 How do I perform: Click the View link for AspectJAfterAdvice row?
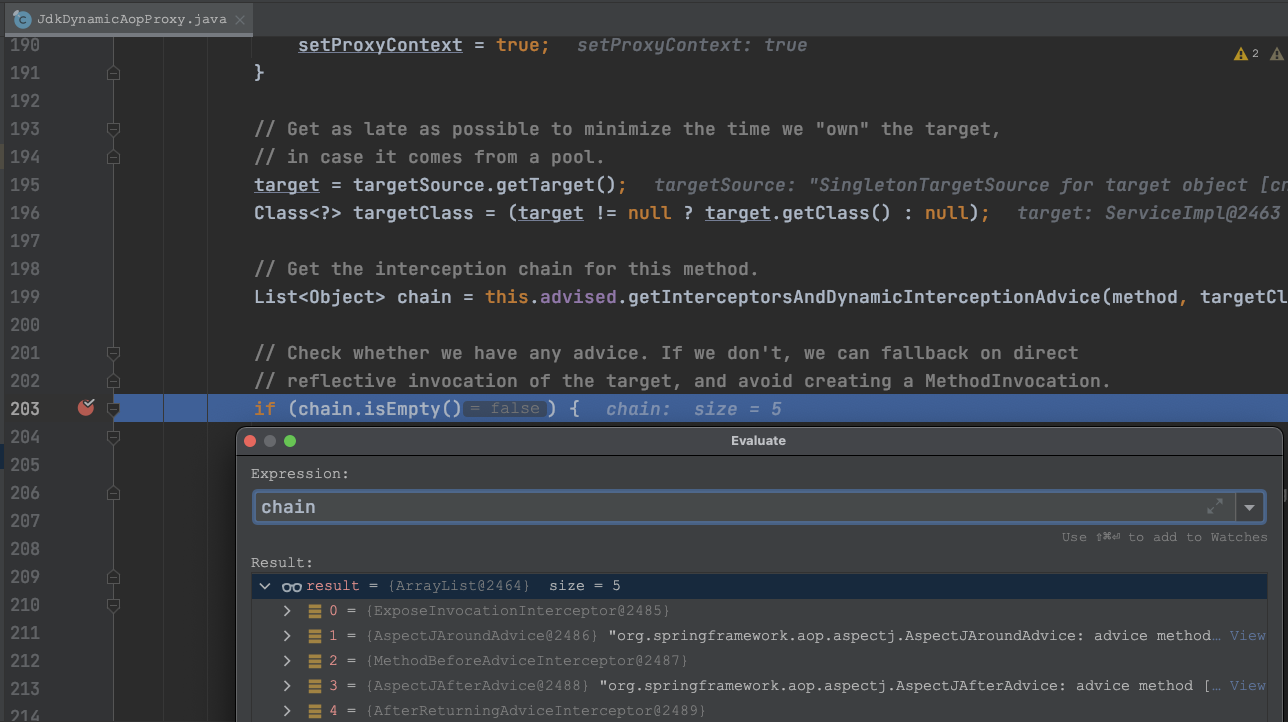(1247, 685)
